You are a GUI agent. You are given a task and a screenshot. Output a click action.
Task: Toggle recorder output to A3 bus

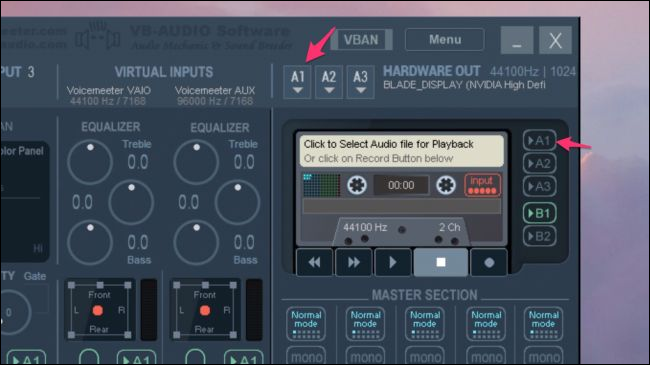(x=539, y=186)
